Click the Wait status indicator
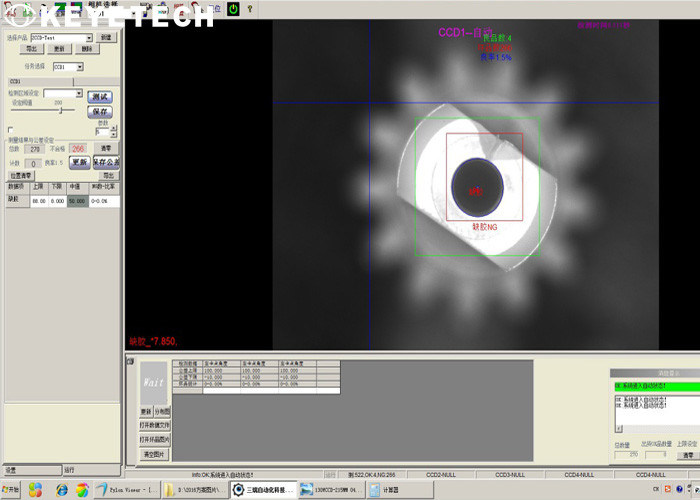 (153, 381)
